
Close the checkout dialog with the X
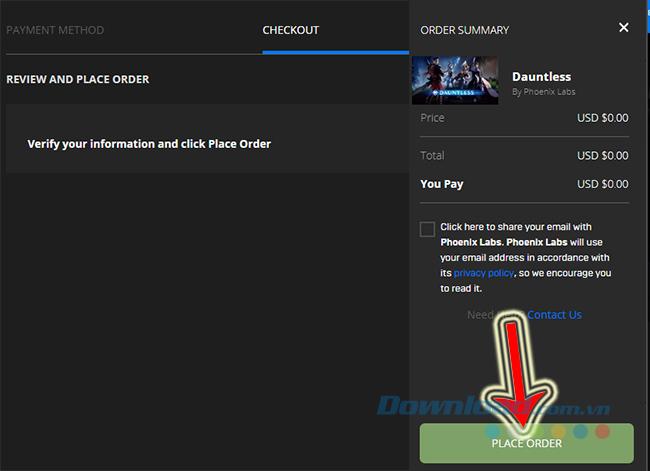click(623, 28)
